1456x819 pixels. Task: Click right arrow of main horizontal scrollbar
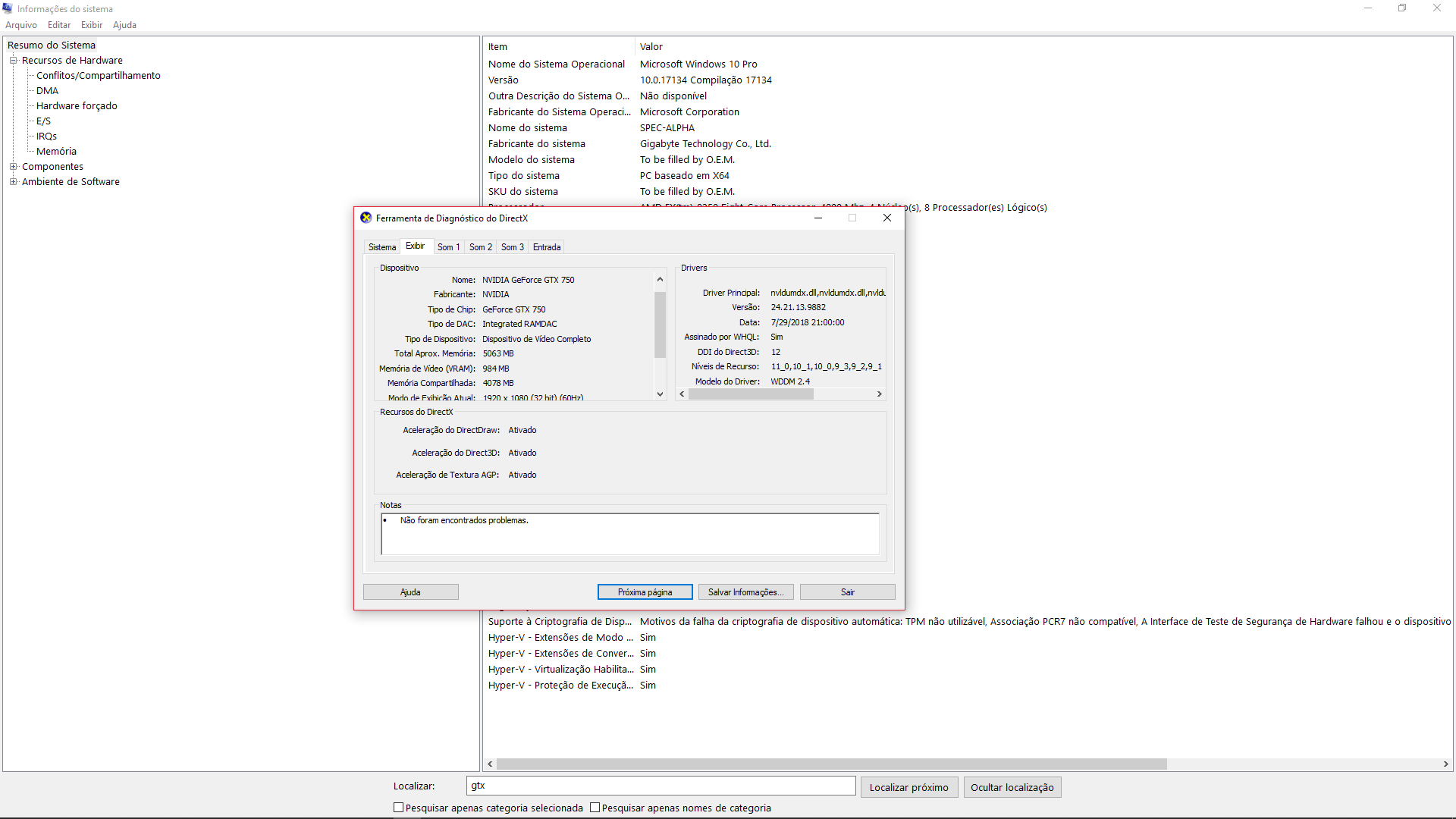coord(1446,764)
